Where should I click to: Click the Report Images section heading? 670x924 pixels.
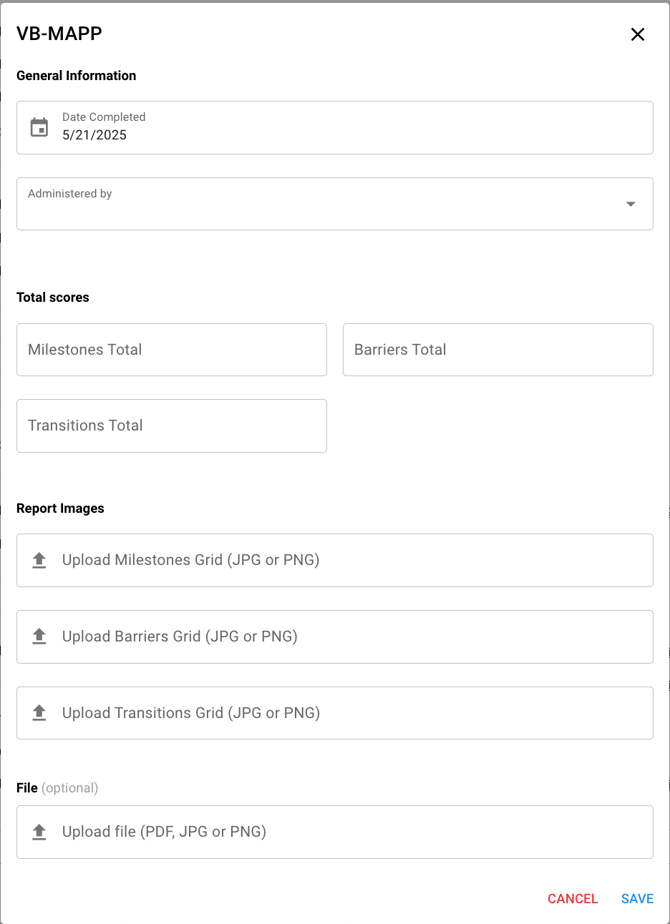click(60, 508)
